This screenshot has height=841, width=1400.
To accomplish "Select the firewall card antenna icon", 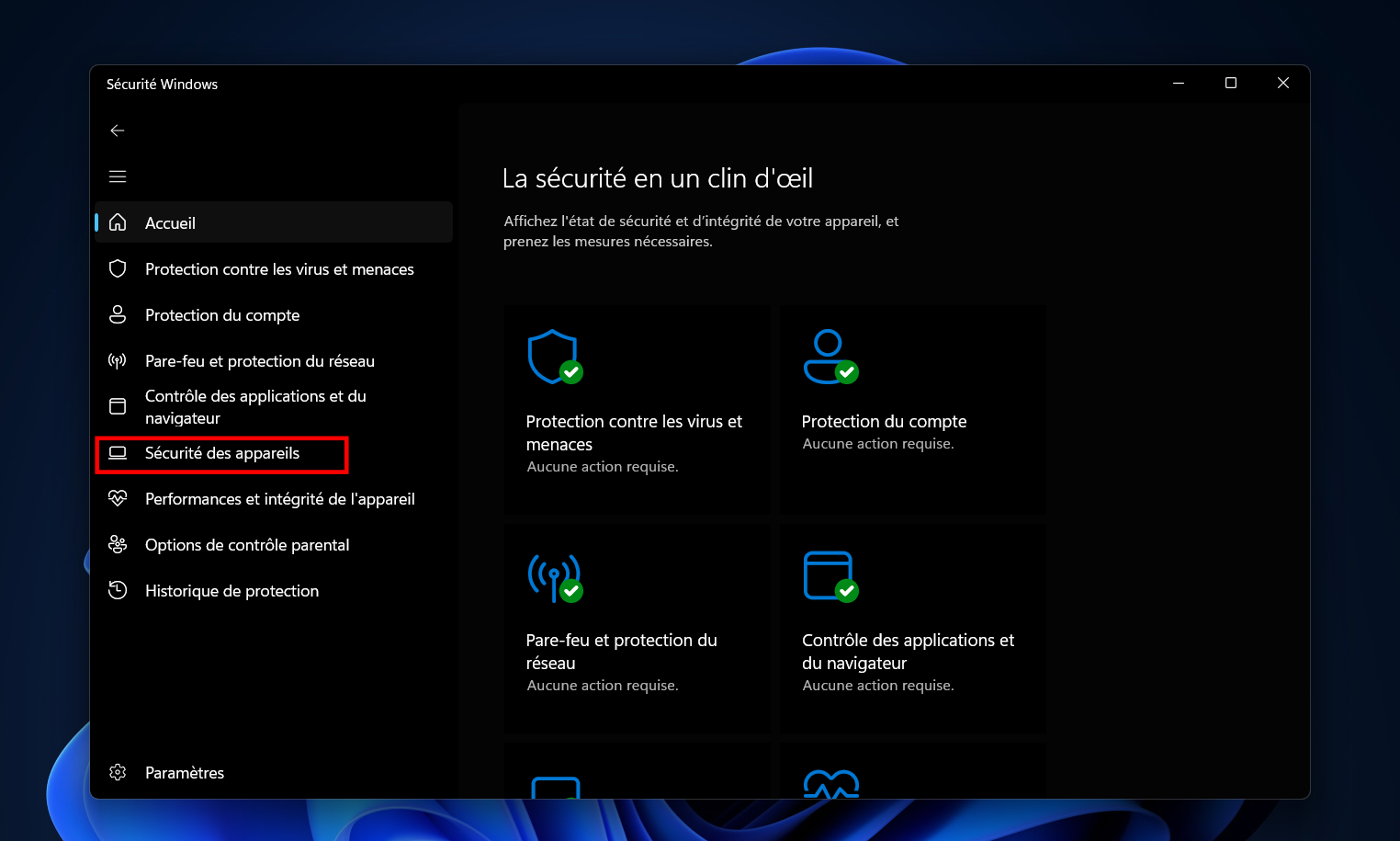I will pyautogui.click(x=552, y=576).
